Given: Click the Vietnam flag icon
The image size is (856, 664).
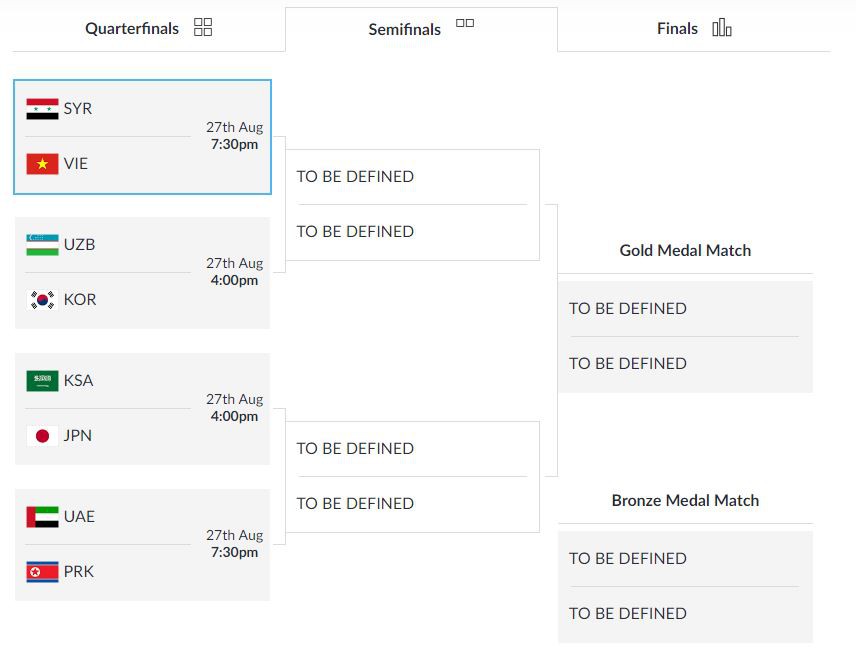Looking at the screenshot, I should click(42, 164).
